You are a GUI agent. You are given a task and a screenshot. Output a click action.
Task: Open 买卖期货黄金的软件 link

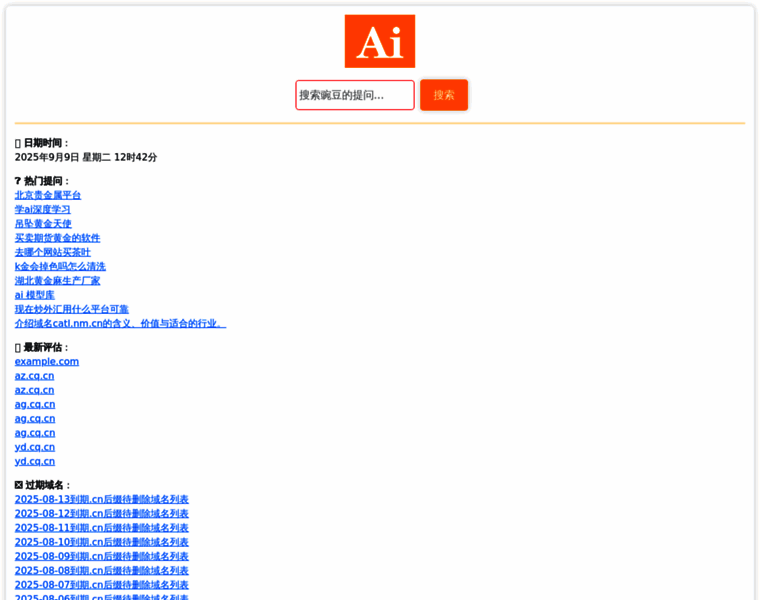coord(57,238)
